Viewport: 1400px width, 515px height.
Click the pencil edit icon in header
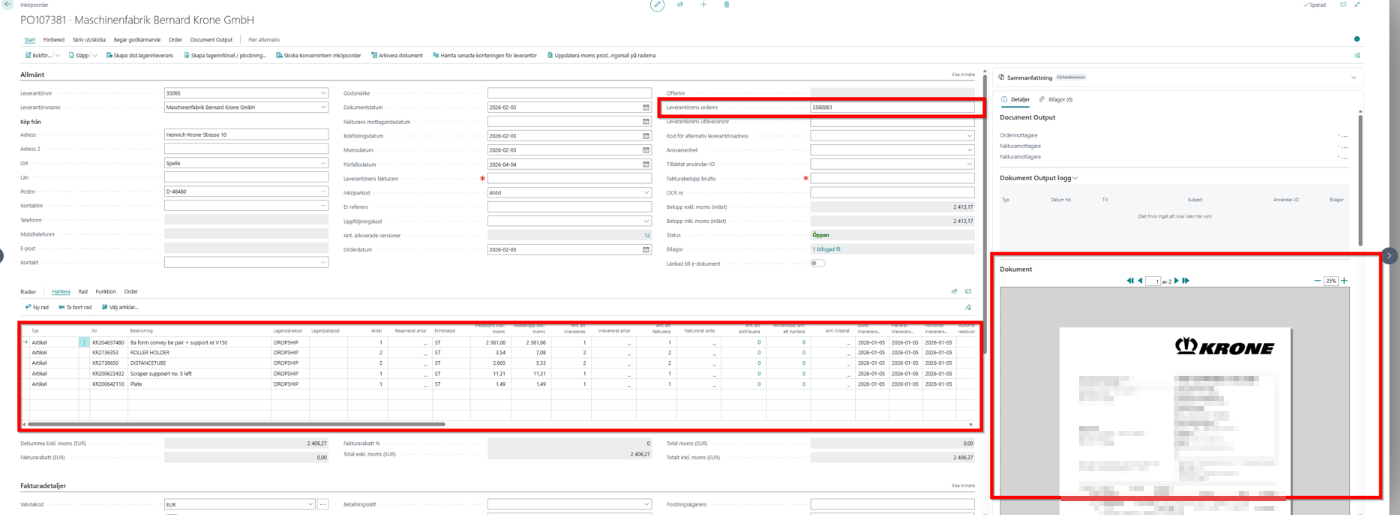pyautogui.click(x=657, y=5)
